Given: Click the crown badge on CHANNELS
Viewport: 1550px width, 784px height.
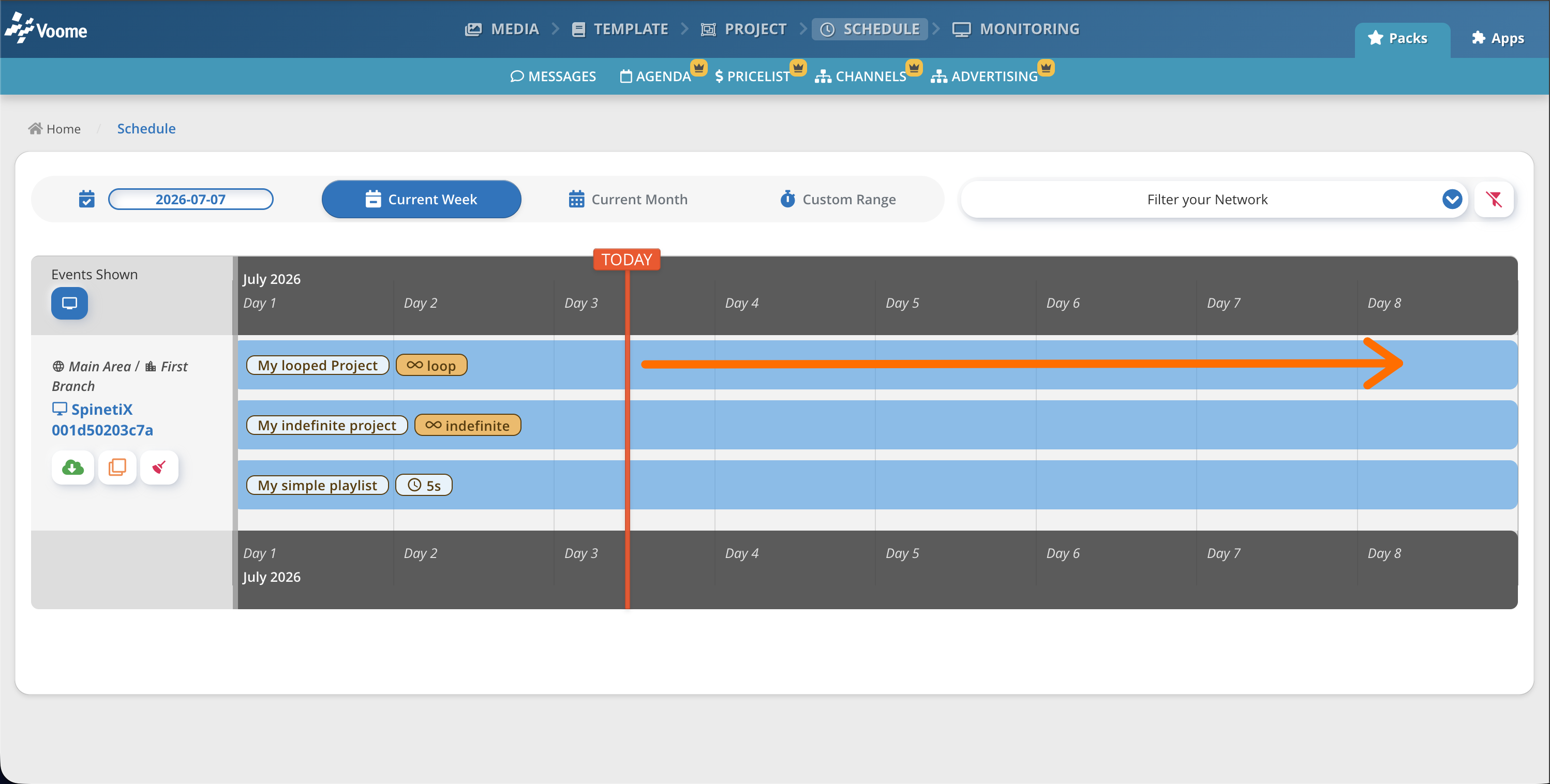Looking at the screenshot, I should (x=914, y=67).
